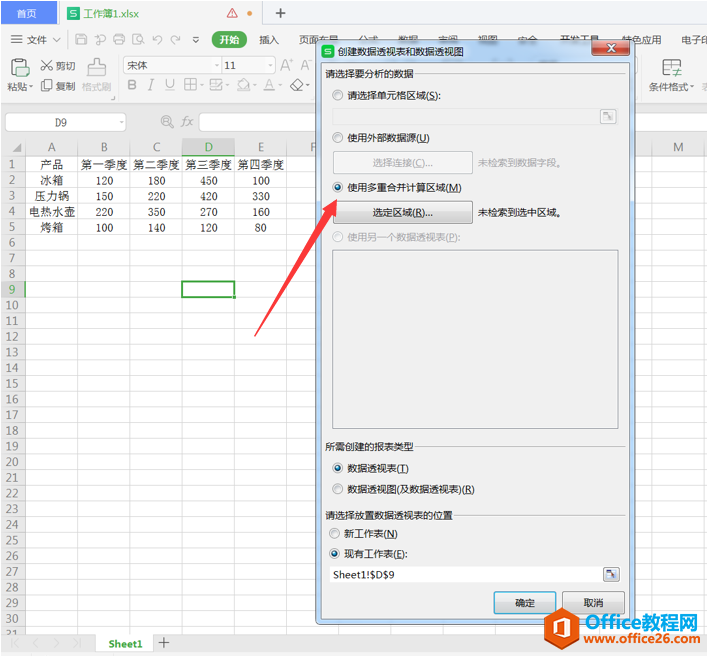The height and width of the screenshot is (656, 707).
Task: Click range picker icon beside Sheet1!$D$9
Action: (611, 574)
